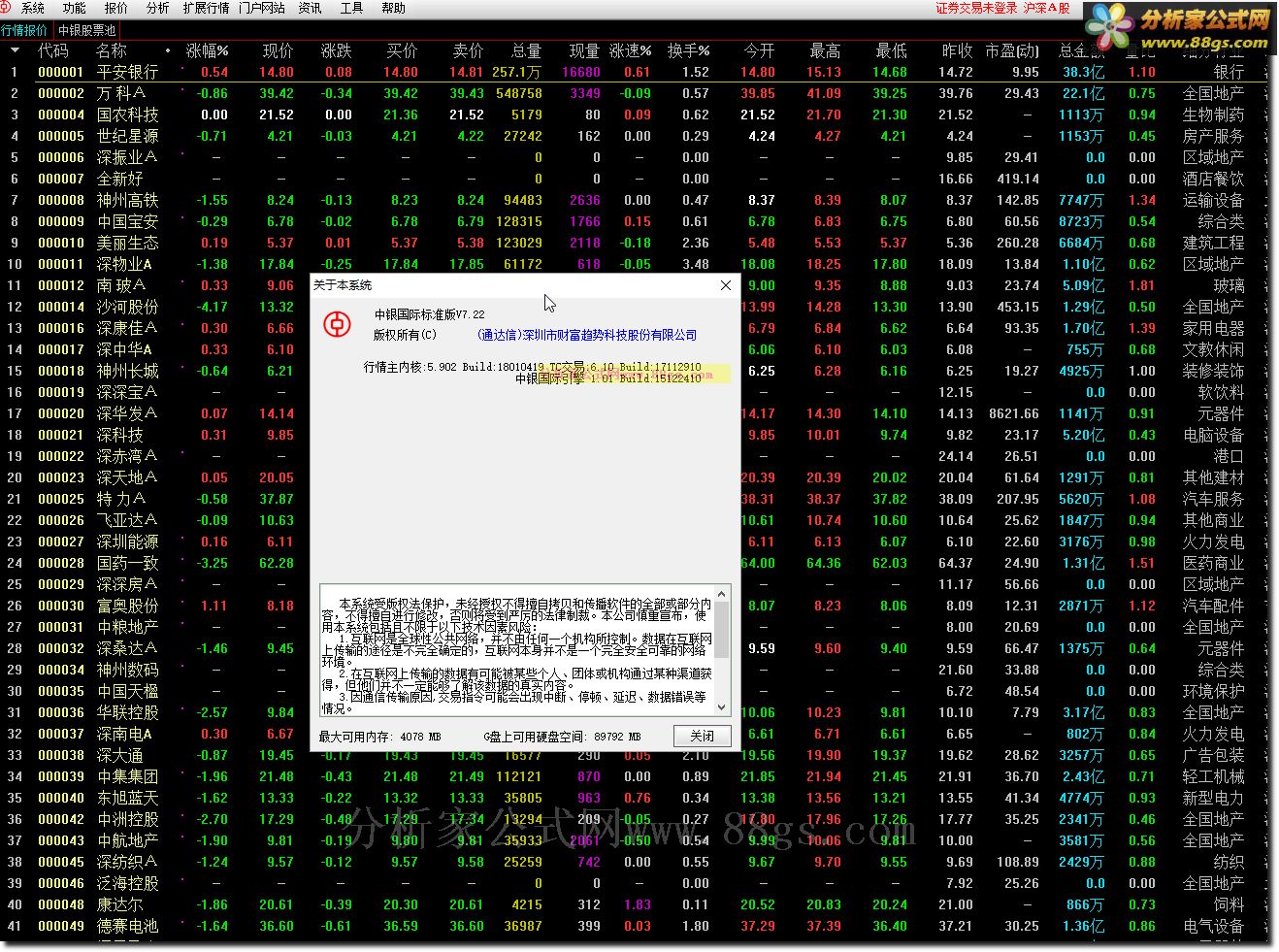Open the 工具 menu
This screenshot has height=952, width=1279.
(x=352, y=8)
